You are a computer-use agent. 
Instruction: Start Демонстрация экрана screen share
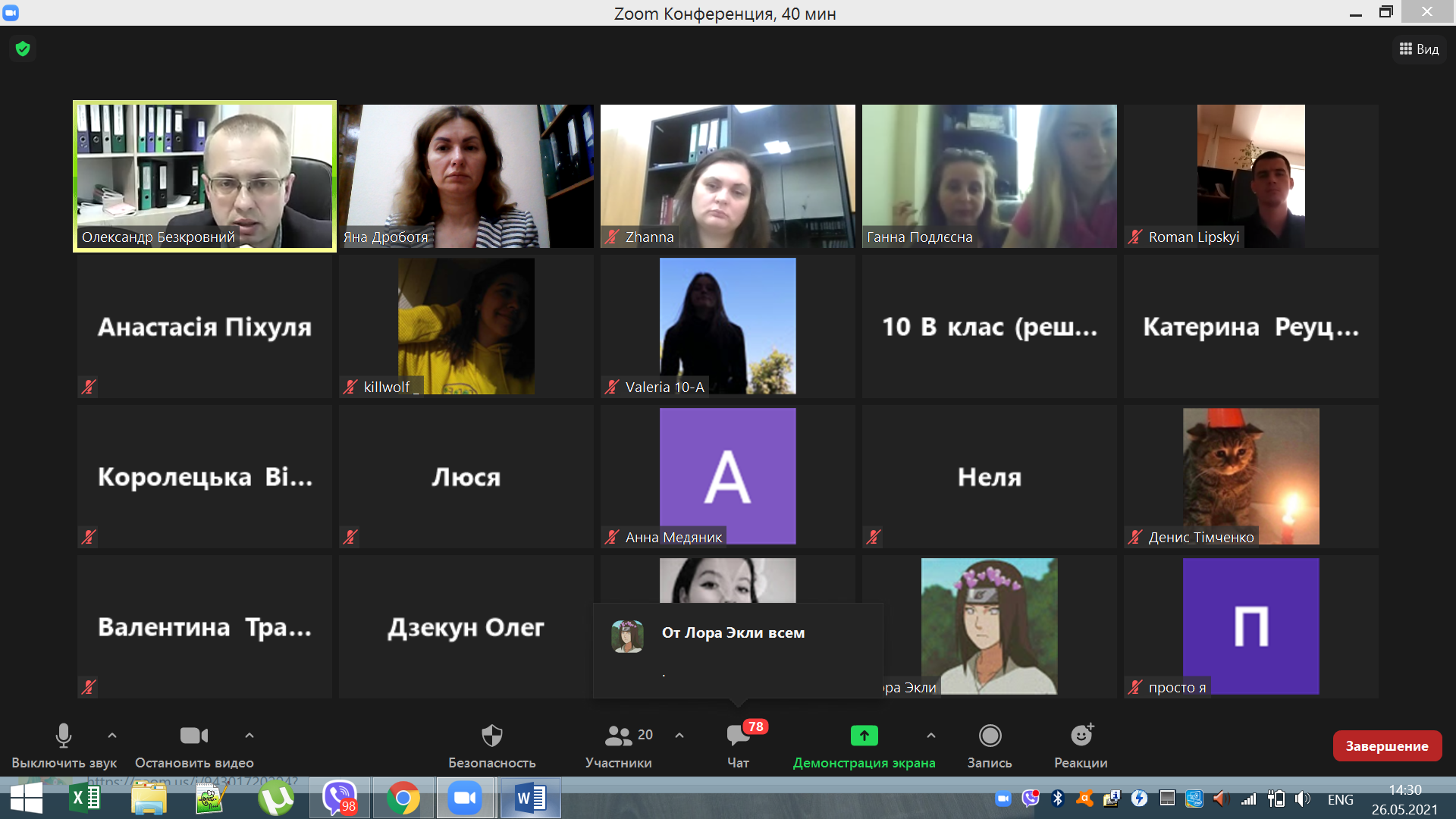click(x=864, y=745)
